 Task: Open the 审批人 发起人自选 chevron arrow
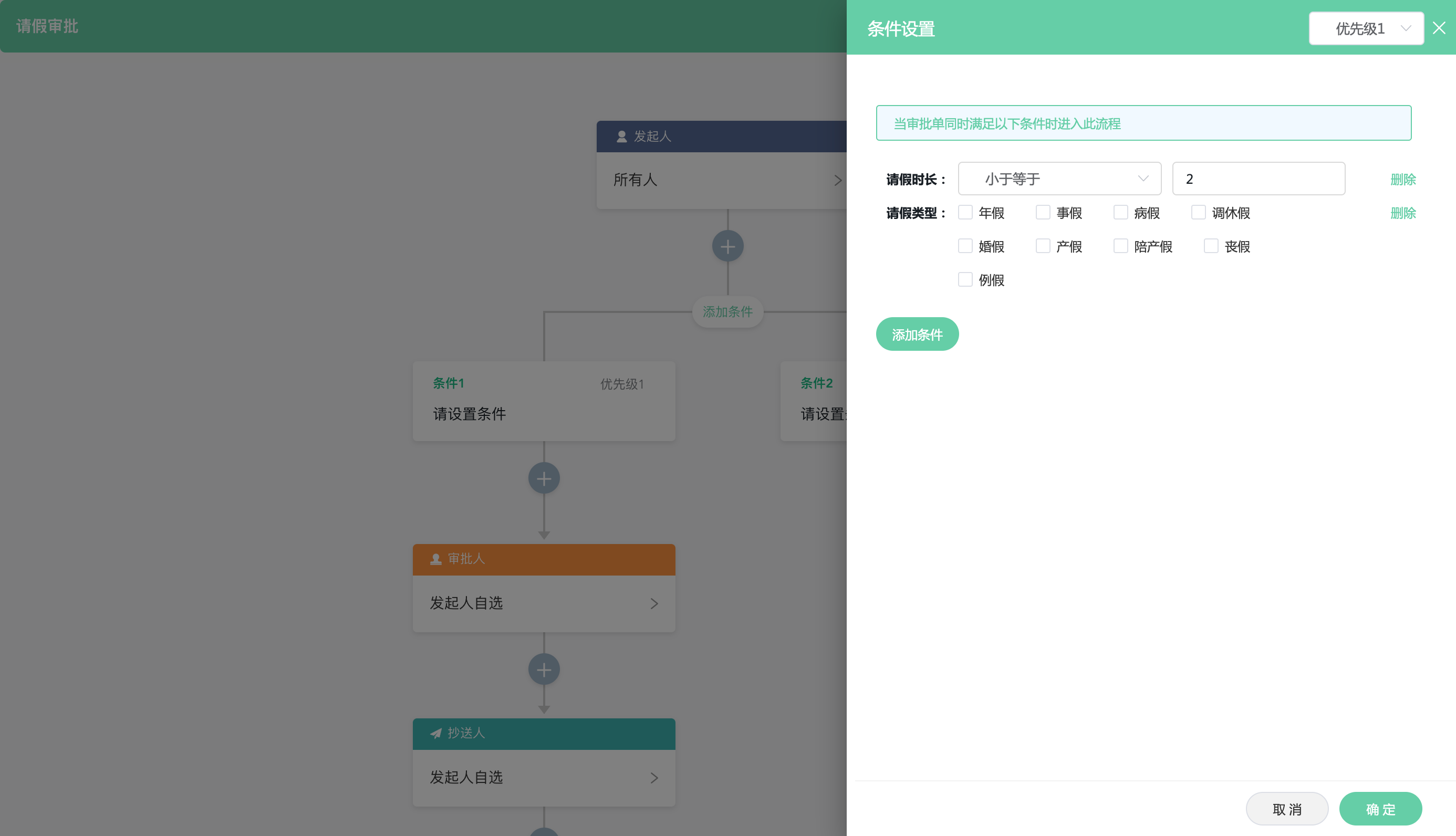click(654, 603)
